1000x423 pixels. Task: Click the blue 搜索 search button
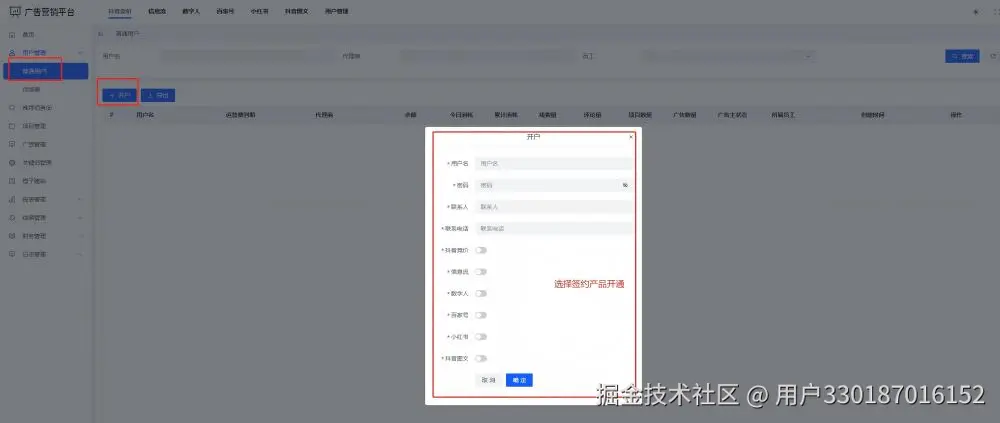(962, 56)
